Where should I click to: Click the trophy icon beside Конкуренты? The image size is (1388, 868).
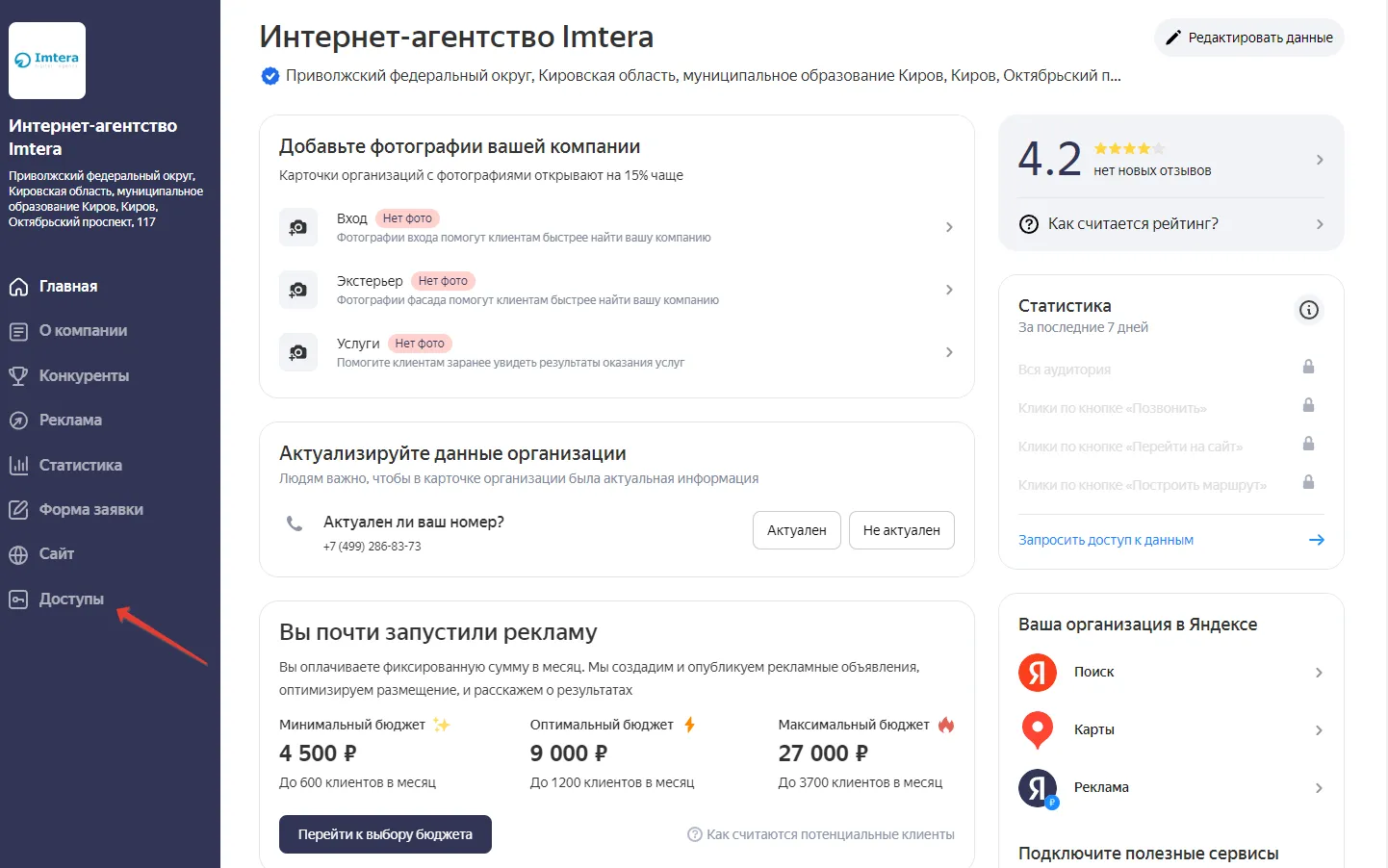(18, 376)
